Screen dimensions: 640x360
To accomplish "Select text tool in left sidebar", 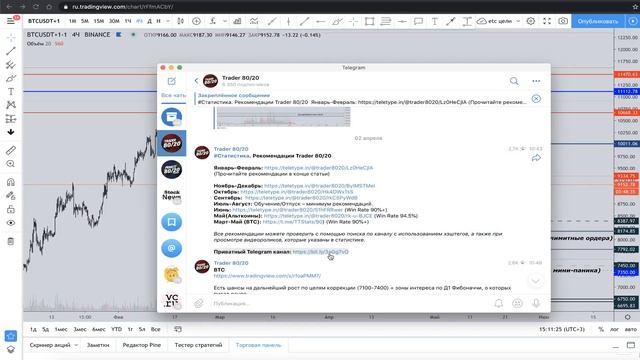I will click(x=11, y=91).
